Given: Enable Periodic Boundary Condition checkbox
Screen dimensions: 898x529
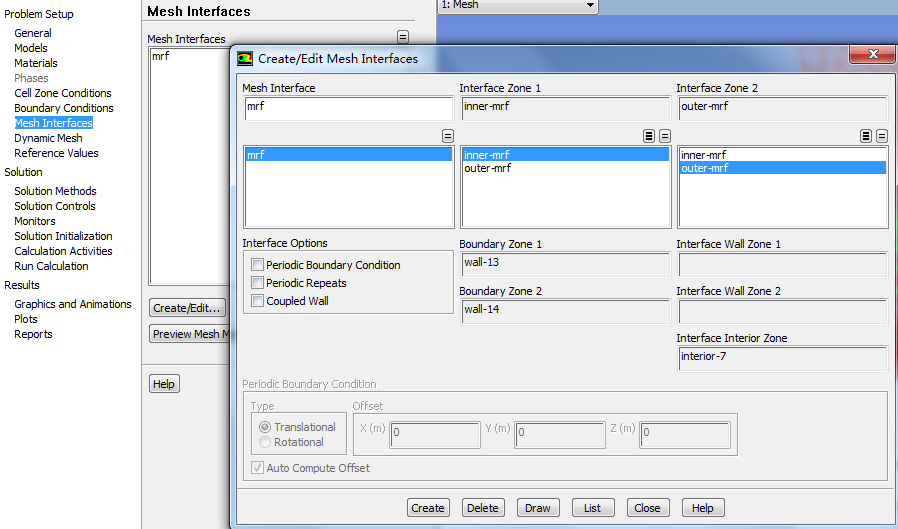Looking at the screenshot, I should pos(258,265).
